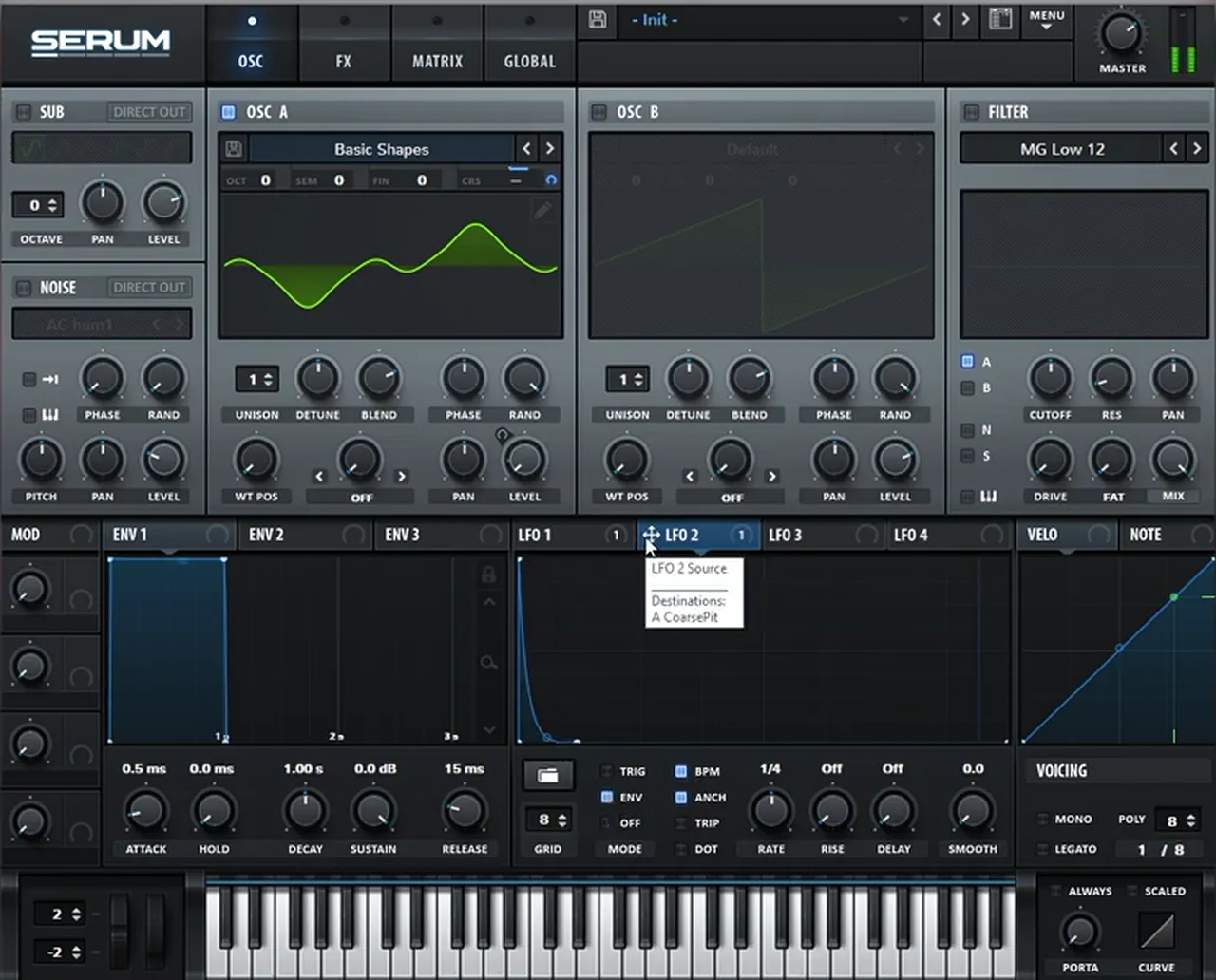This screenshot has height=980, width=1216.
Task: Enable the FILTER section
Action: pos(971,112)
